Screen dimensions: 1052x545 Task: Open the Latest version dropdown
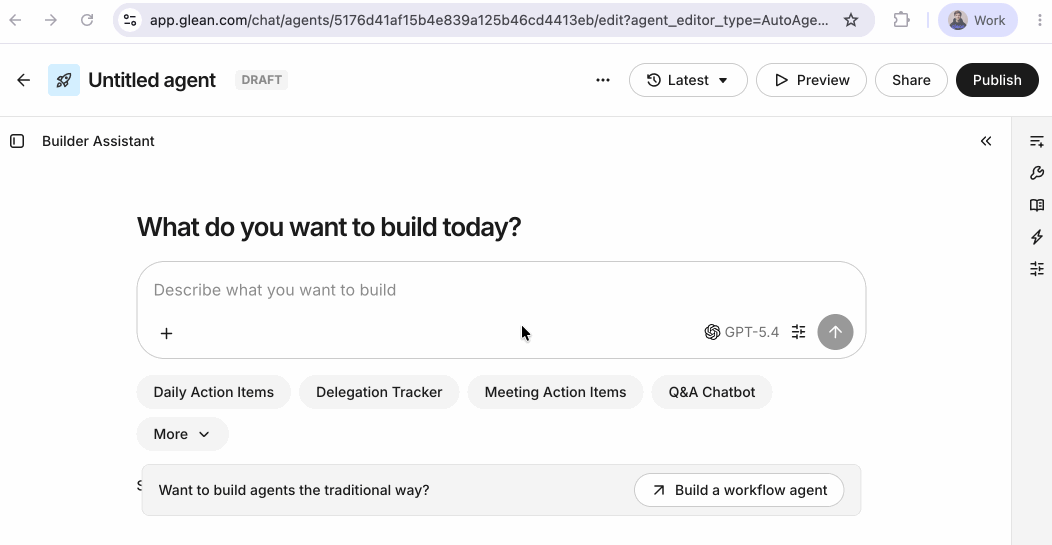point(688,80)
